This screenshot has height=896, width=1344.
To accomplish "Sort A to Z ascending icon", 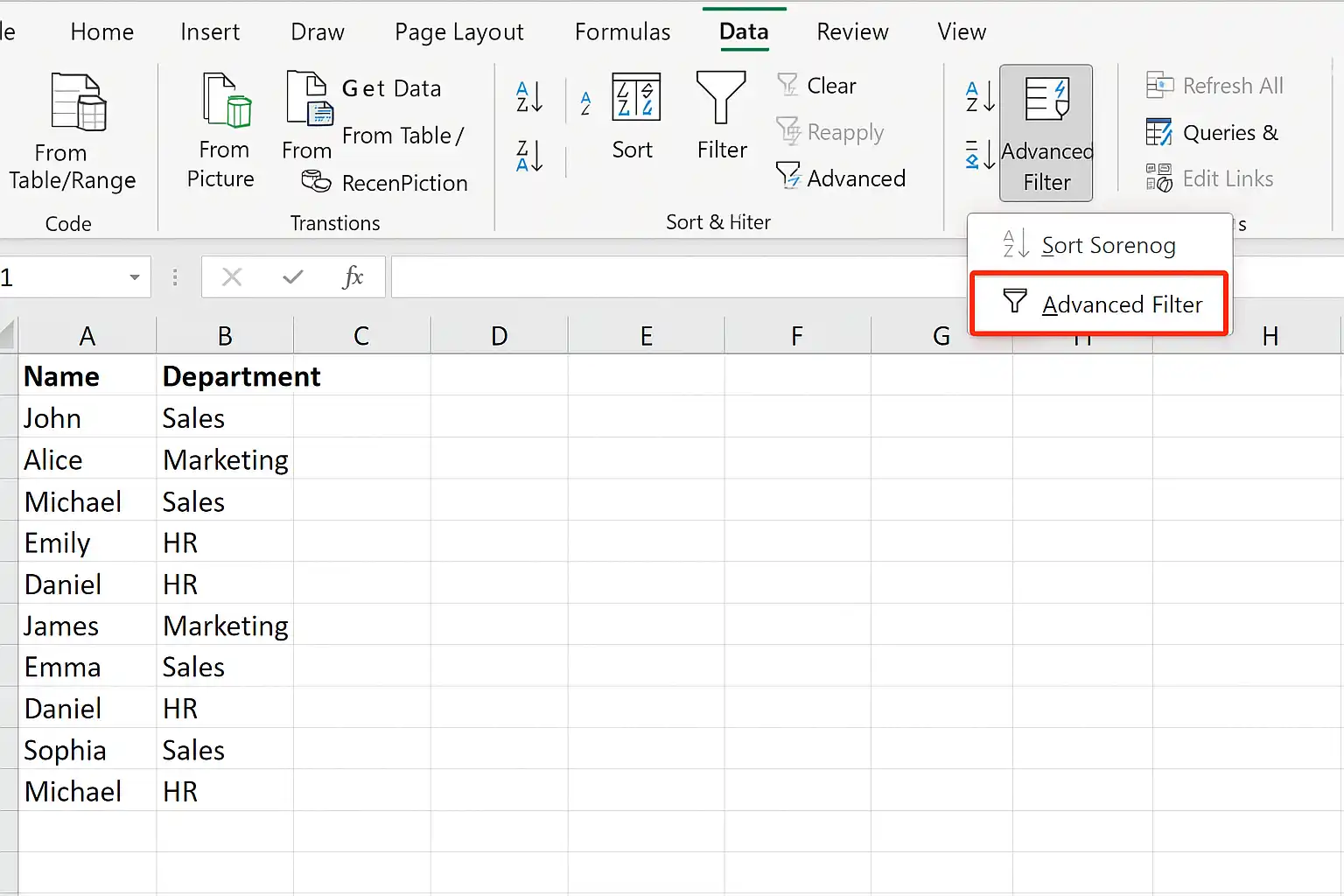I will click(x=529, y=96).
